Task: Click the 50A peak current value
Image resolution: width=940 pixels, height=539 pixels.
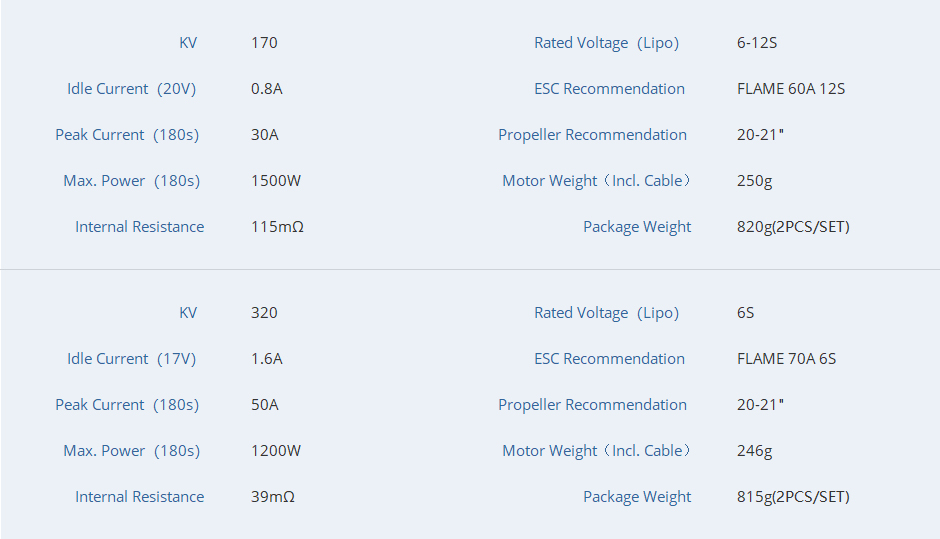Action: click(265, 405)
